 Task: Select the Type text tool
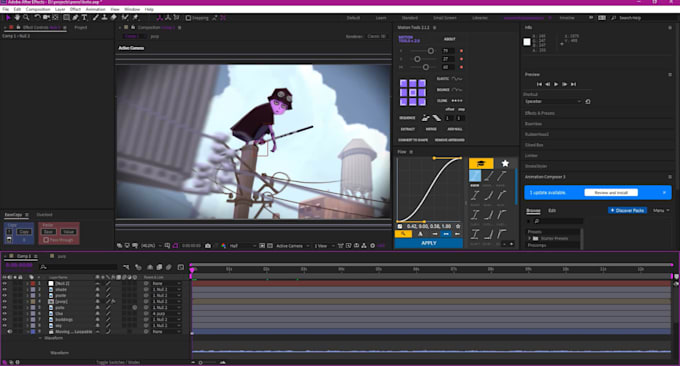click(x=84, y=17)
